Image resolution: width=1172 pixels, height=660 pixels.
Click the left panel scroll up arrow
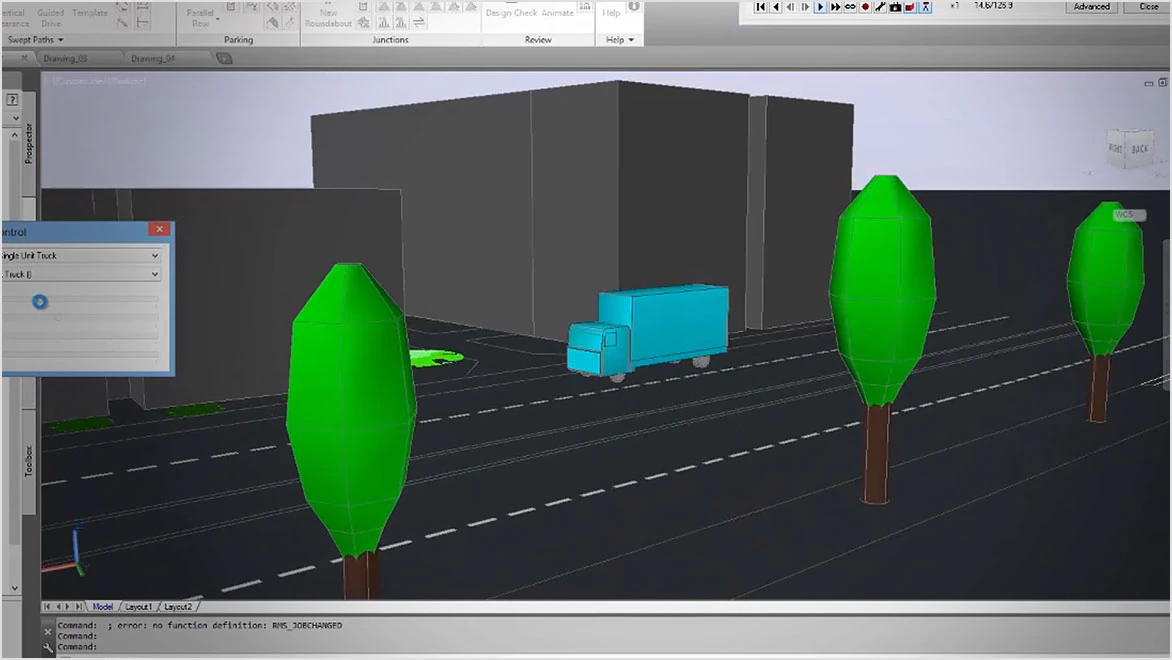(15, 135)
